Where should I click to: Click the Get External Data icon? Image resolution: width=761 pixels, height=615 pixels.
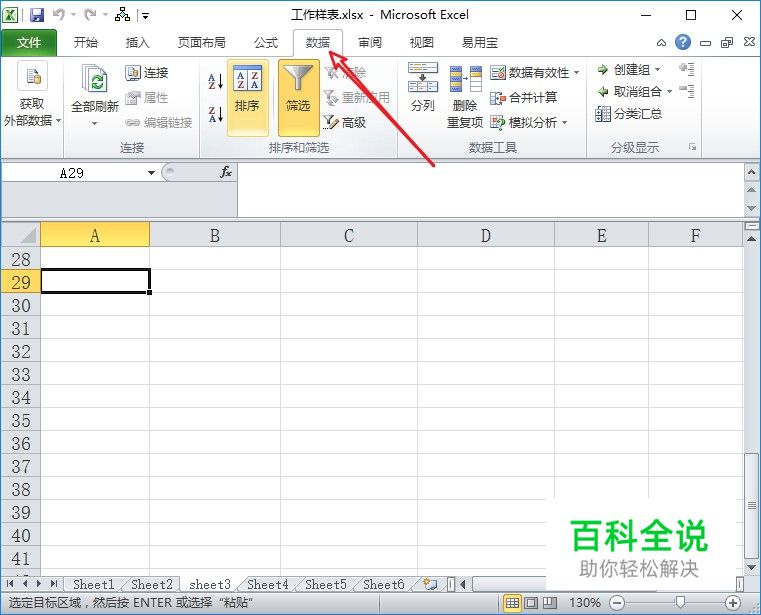pyautogui.click(x=33, y=76)
